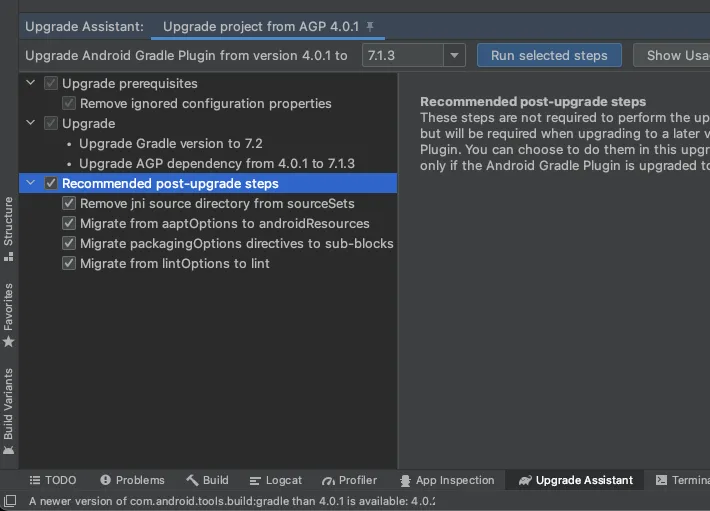The height and width of the screenshot is (511, 710).
Task: Uncheck Recommended post-upgrade steps checkbox
Action: coord(51,183)
